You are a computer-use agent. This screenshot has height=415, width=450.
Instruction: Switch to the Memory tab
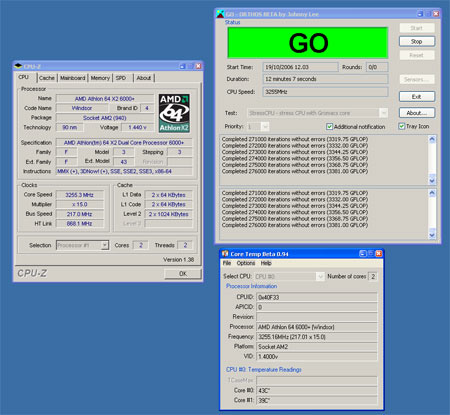tap(100, 78)
